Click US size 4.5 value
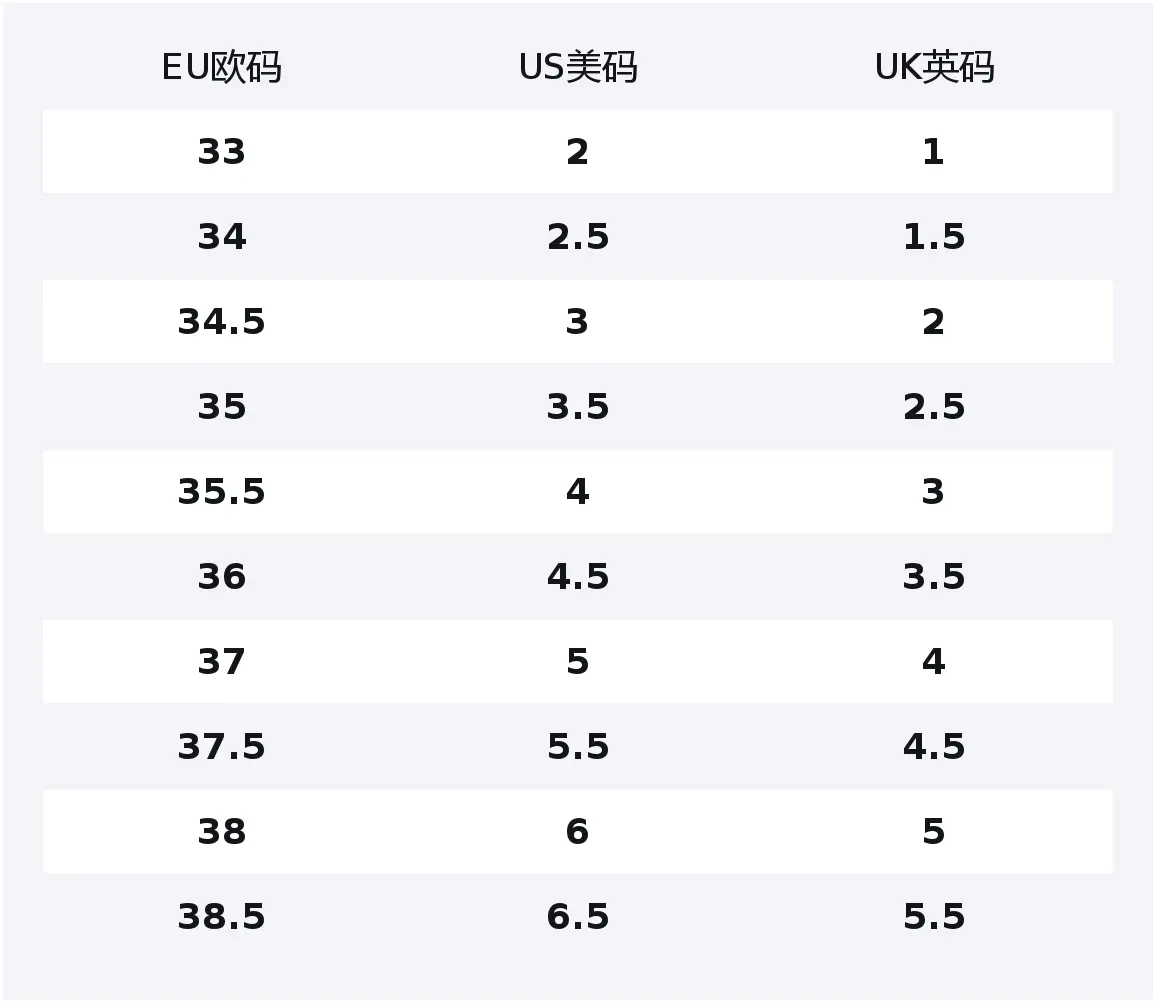Image resolution: width=1156 pixels, height=1003 pixels. 578,577
